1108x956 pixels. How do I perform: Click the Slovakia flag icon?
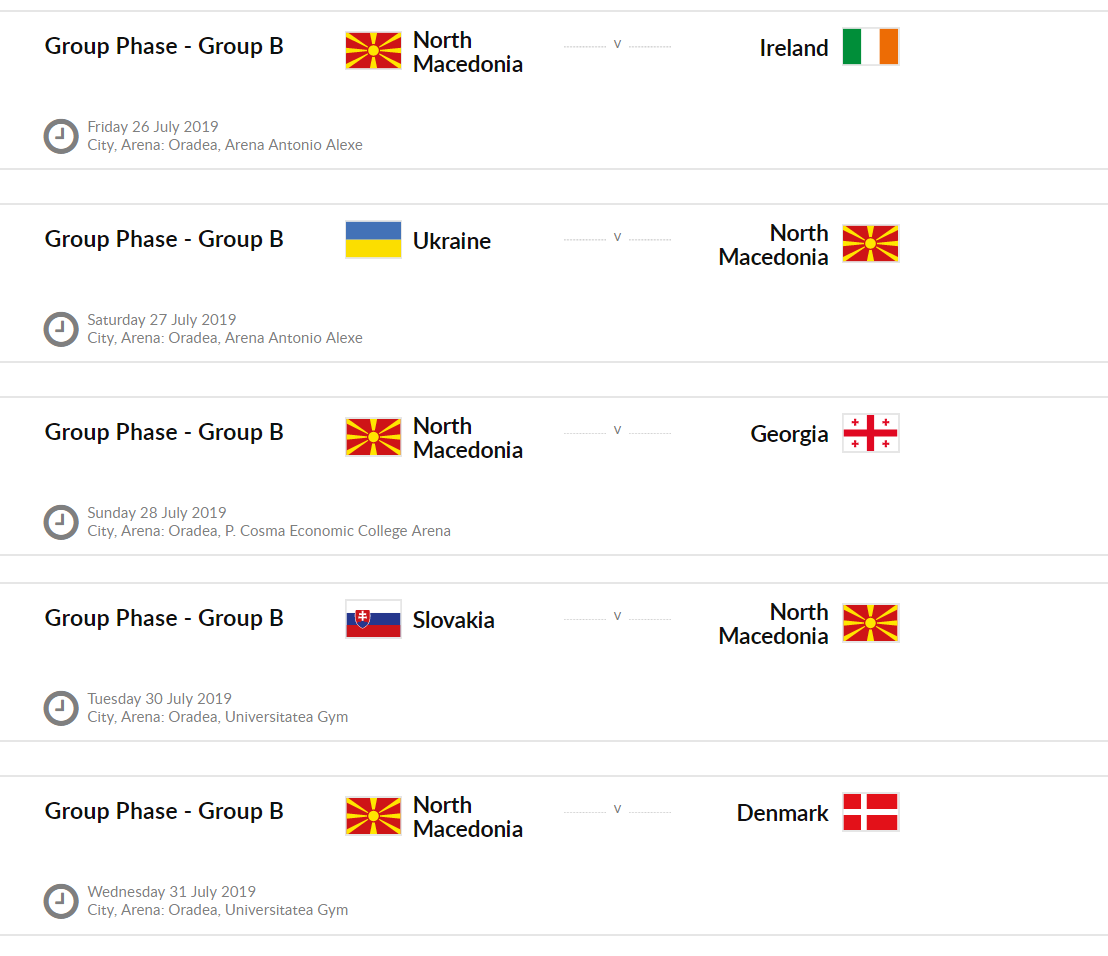[x=373, y=619]
